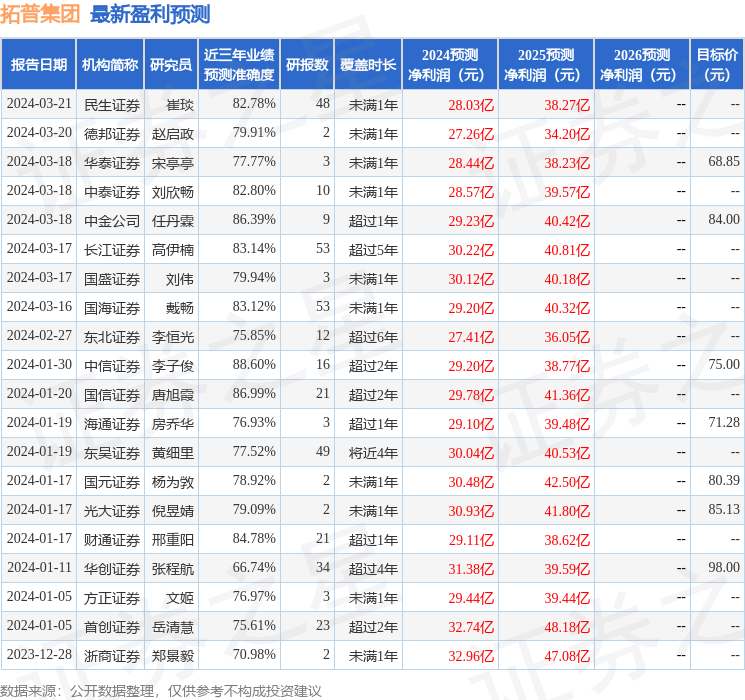Click the date 2024-03-21
The width and height of the screenshot is (745, 700).
[39, 104]
